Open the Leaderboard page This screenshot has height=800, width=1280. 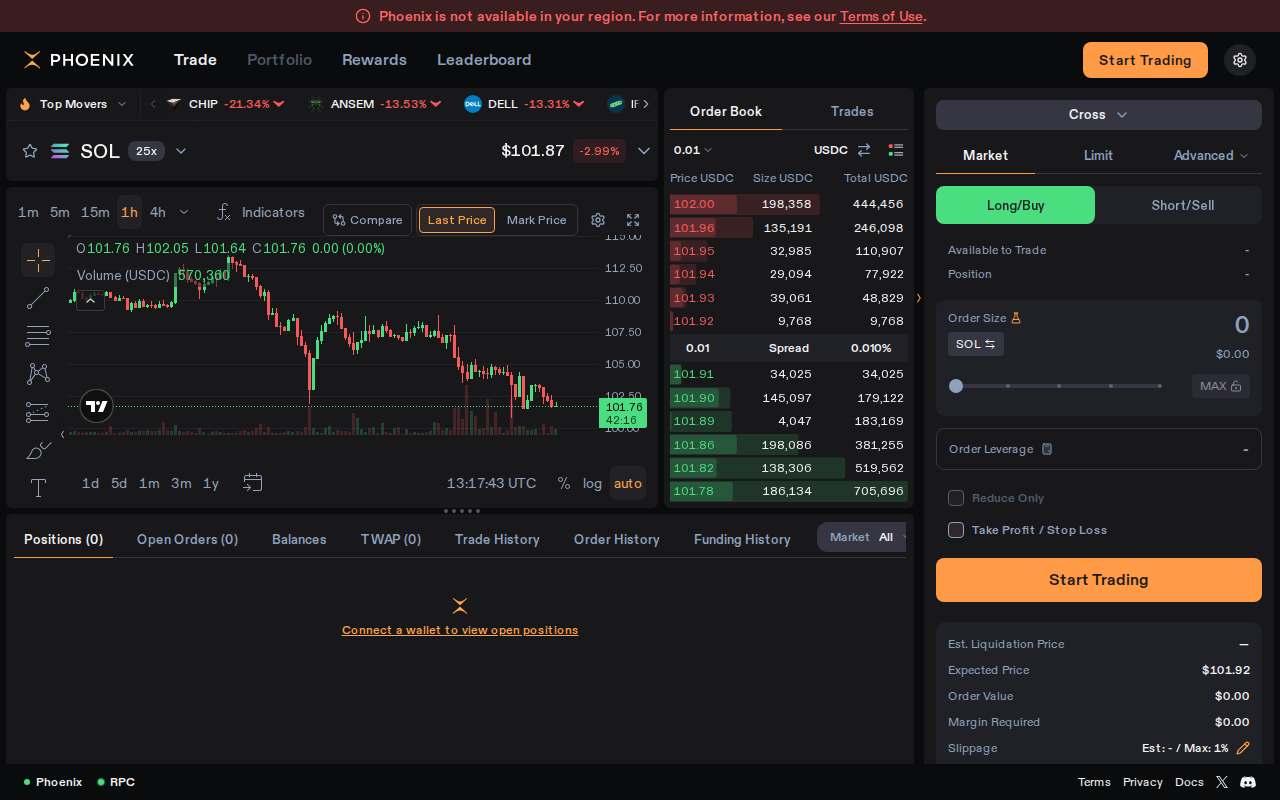point(484,60)
